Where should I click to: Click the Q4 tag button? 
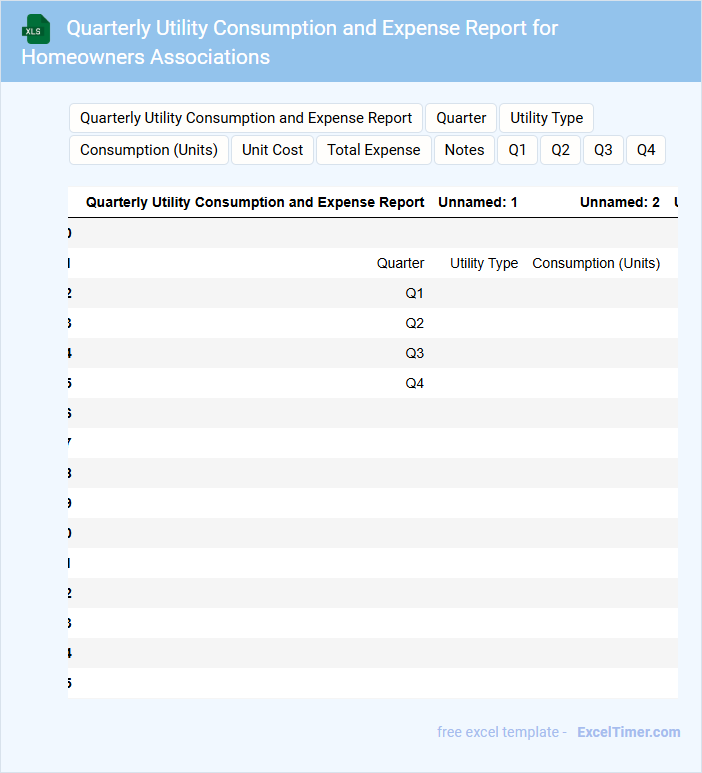click(x=646, y=150)
